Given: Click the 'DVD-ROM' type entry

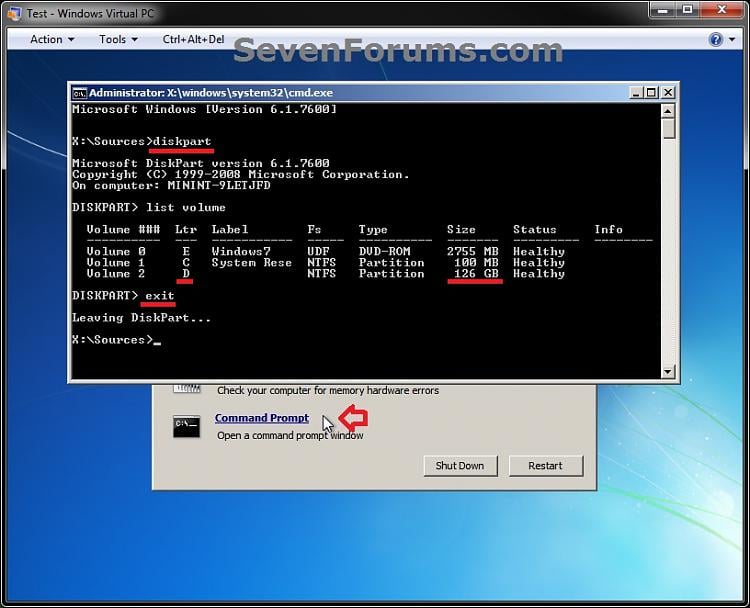Looking at the screenshot, I should click(x=385, y=251).
